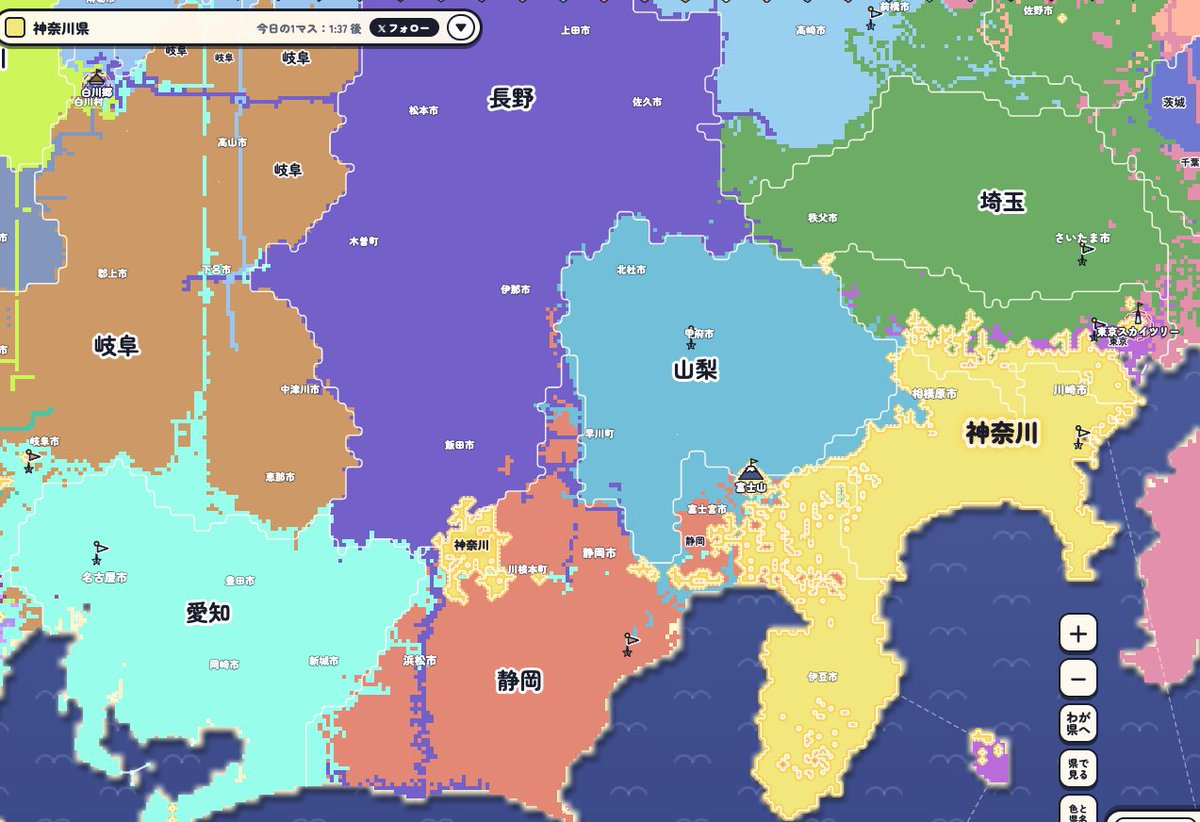Zoom in with the plus button
This screenshot has height=822, width=1200.
(1078, 633)
